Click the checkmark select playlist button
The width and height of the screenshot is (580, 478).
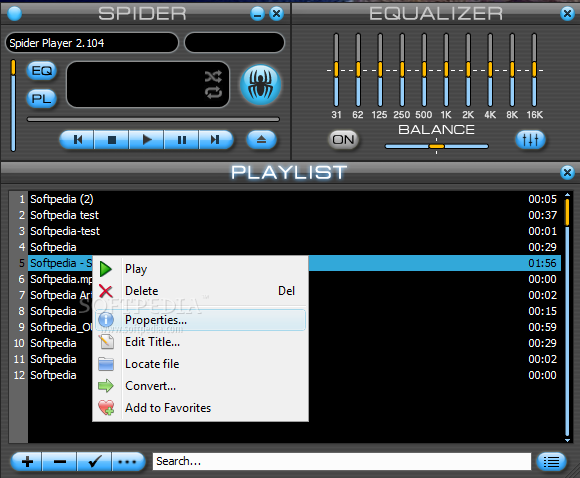point(94,461)
